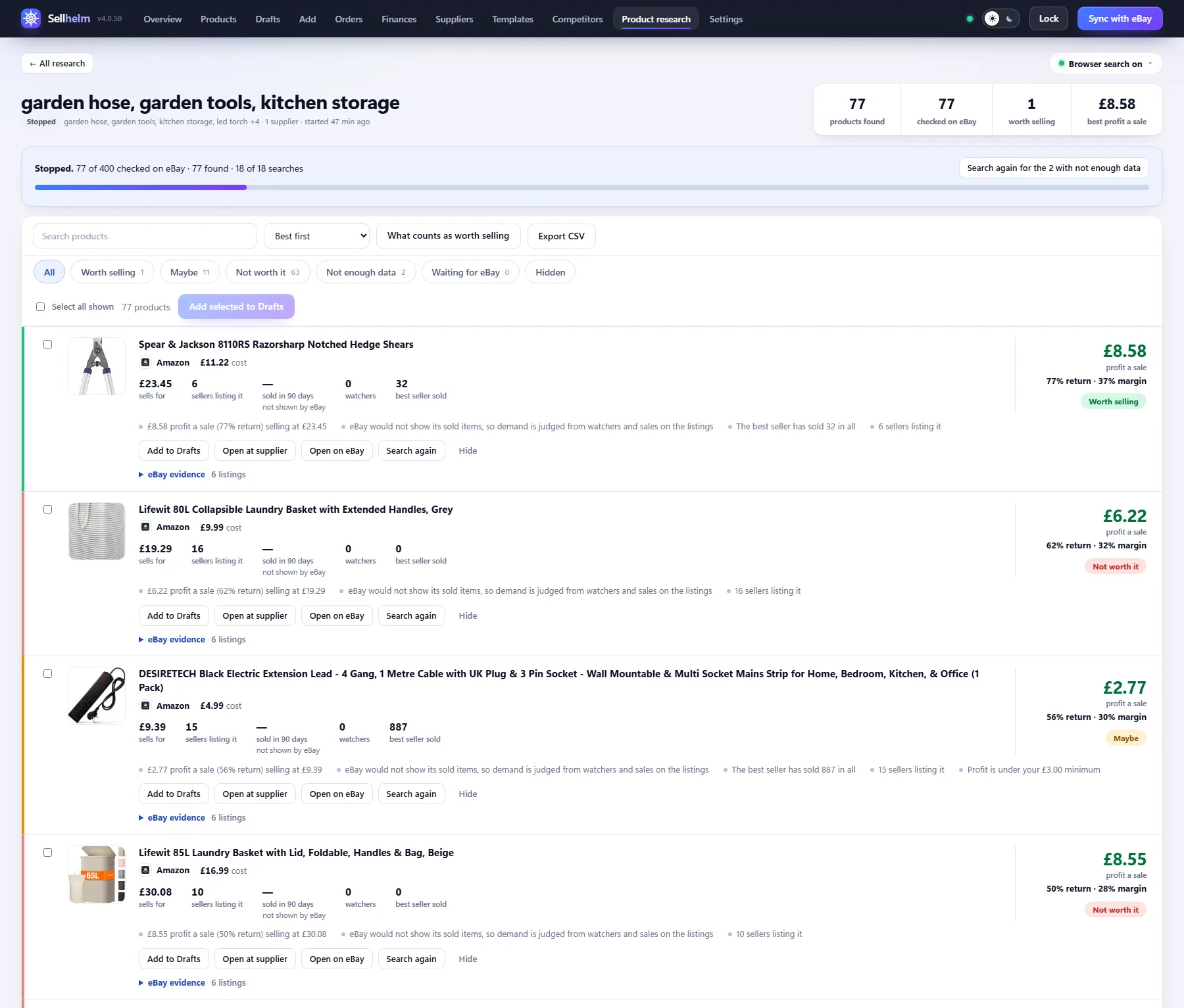1184x1008 pixels.
Task: Tick the Select all shown checkbox
Action: (x=41, y=307)
